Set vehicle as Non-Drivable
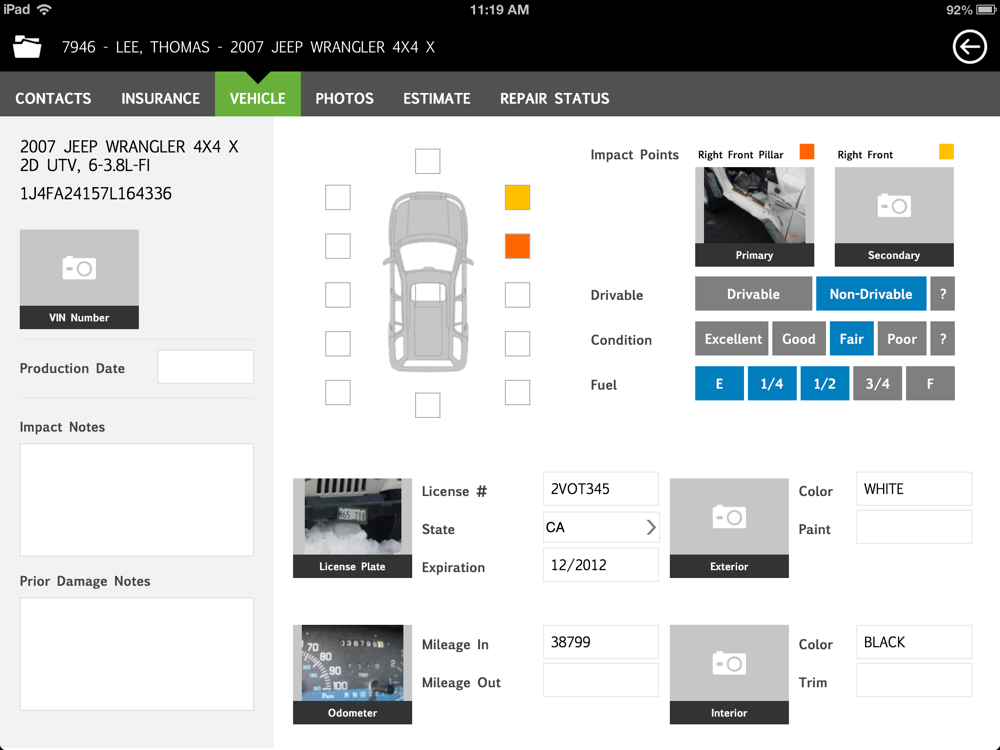The width and height of the screenshot is (1000, 750). 871,294
